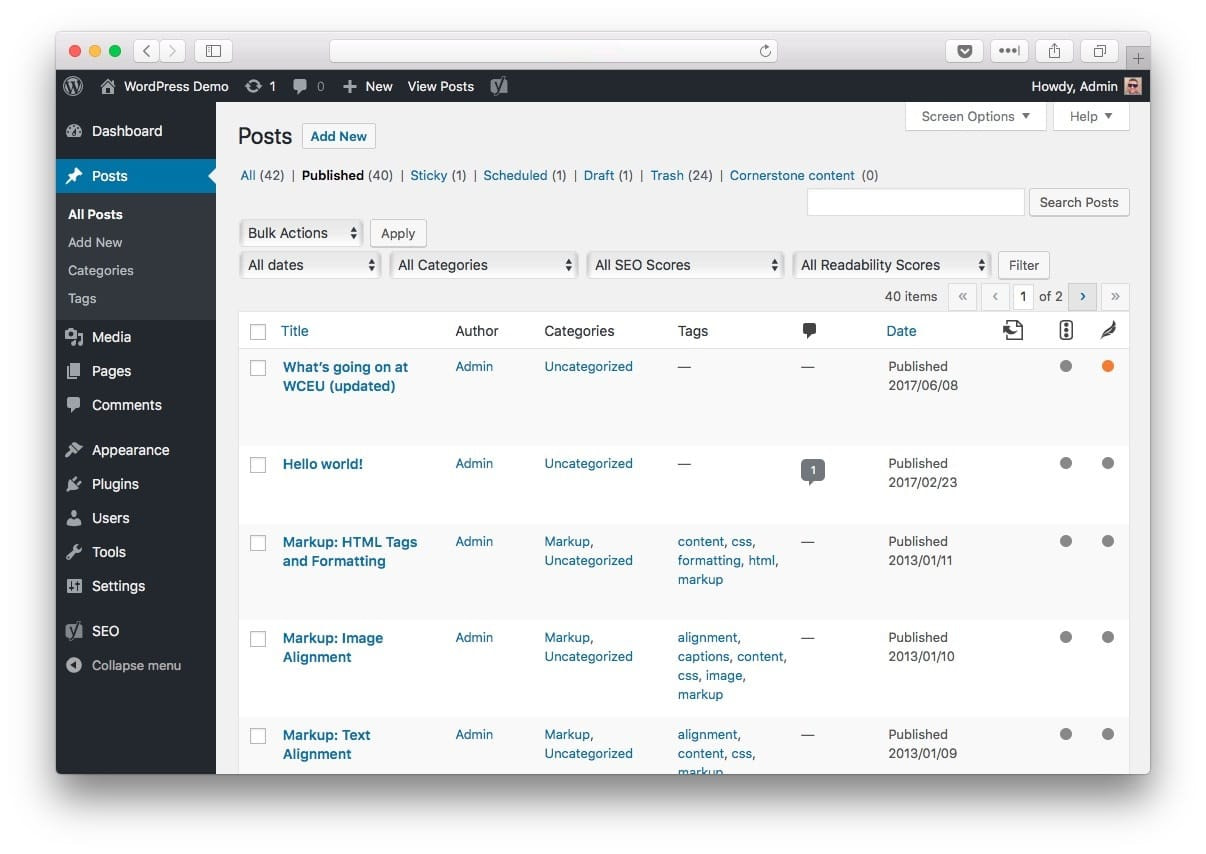
Task: Open the New content menu in admin bar
Action: click(368, 86)
